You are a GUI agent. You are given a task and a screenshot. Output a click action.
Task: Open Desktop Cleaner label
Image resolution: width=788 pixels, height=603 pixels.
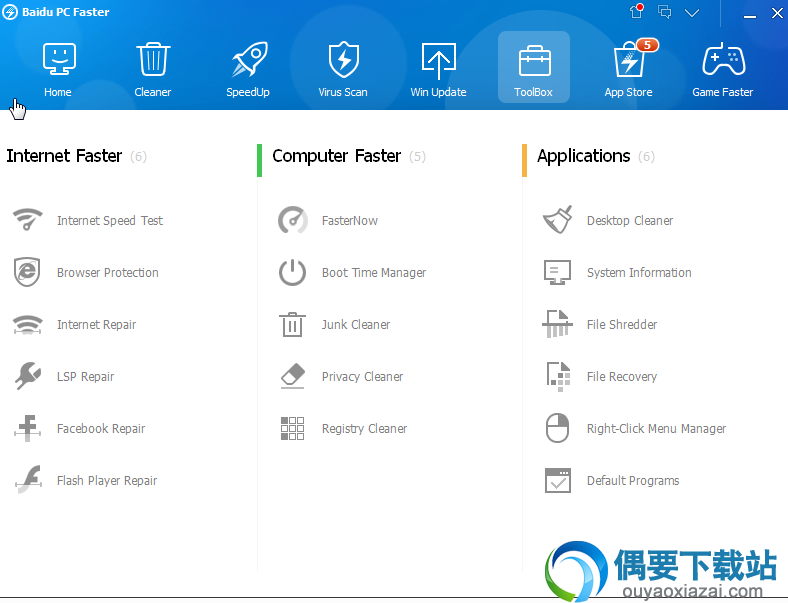coord(630,221)
